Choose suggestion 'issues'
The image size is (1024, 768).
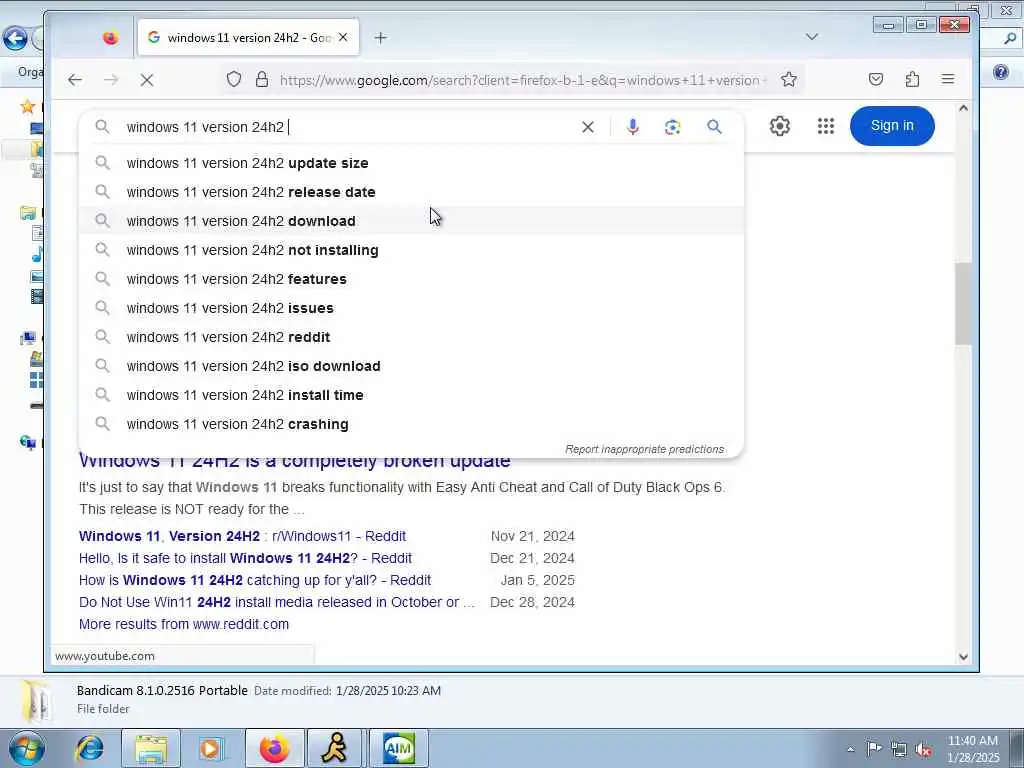tap(411, 308)
